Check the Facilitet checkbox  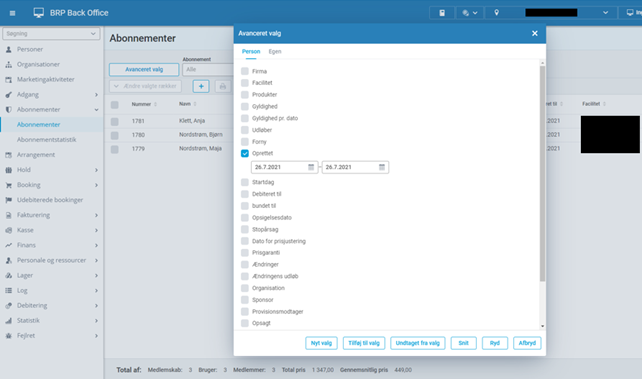245,83
